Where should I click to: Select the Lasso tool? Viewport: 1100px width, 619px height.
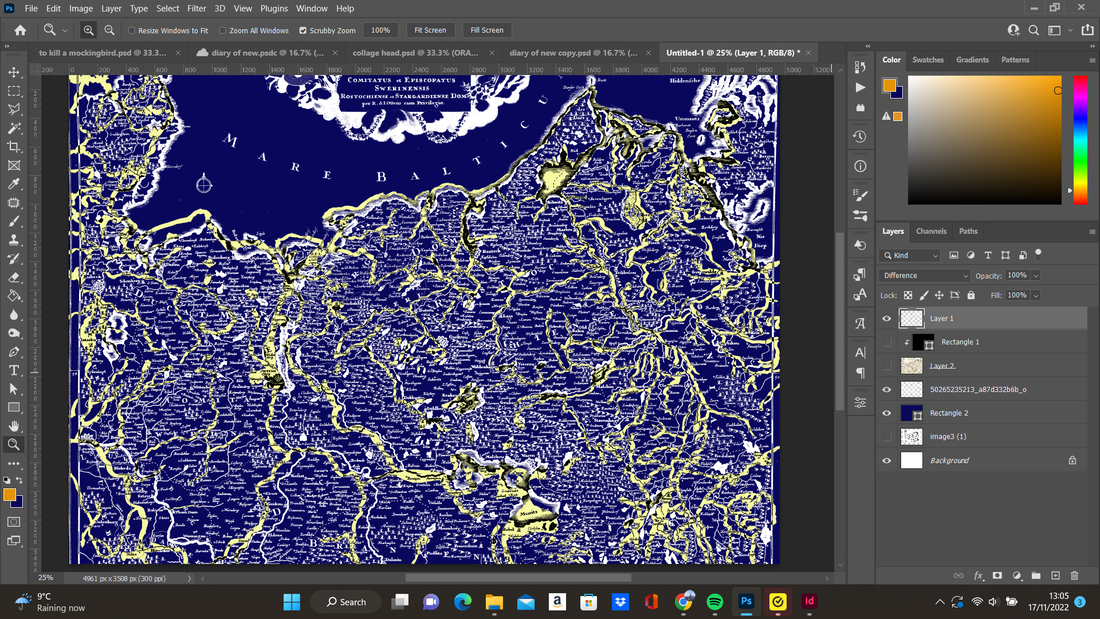(x=14, y=109)
